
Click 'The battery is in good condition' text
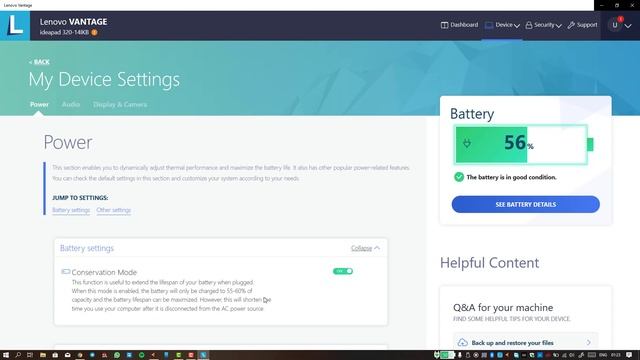[x=511, y=177]
